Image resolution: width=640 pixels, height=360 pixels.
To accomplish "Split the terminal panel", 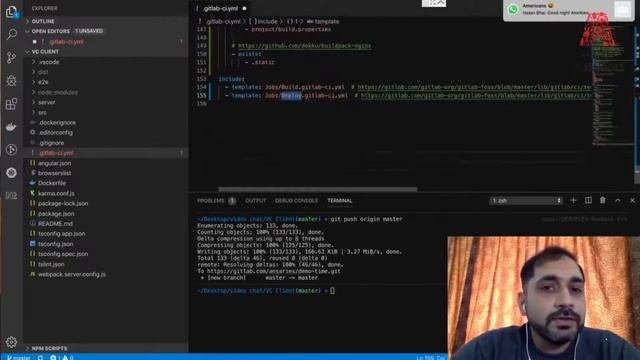I will 588,200.
